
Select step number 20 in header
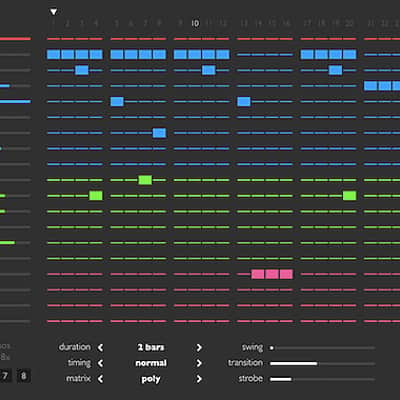pos(349,23)
